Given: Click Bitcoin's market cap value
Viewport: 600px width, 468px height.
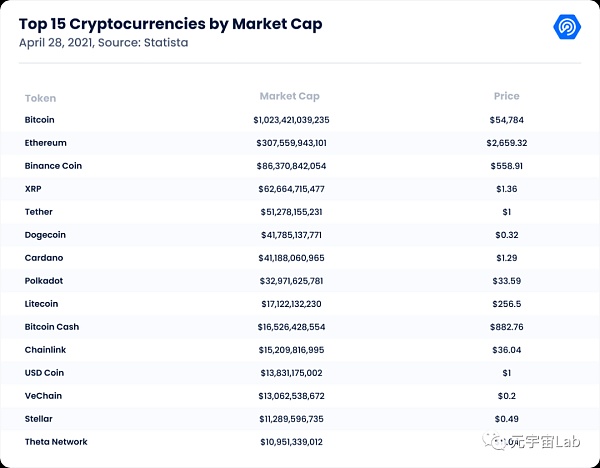Looking at the screenshot, I should (291, 120).
